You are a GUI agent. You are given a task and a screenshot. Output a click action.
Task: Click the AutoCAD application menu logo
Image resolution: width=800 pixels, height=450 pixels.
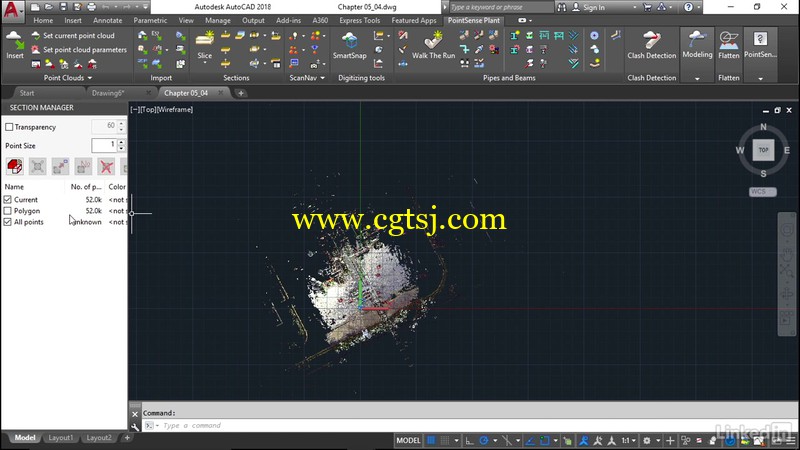(11, 10)
